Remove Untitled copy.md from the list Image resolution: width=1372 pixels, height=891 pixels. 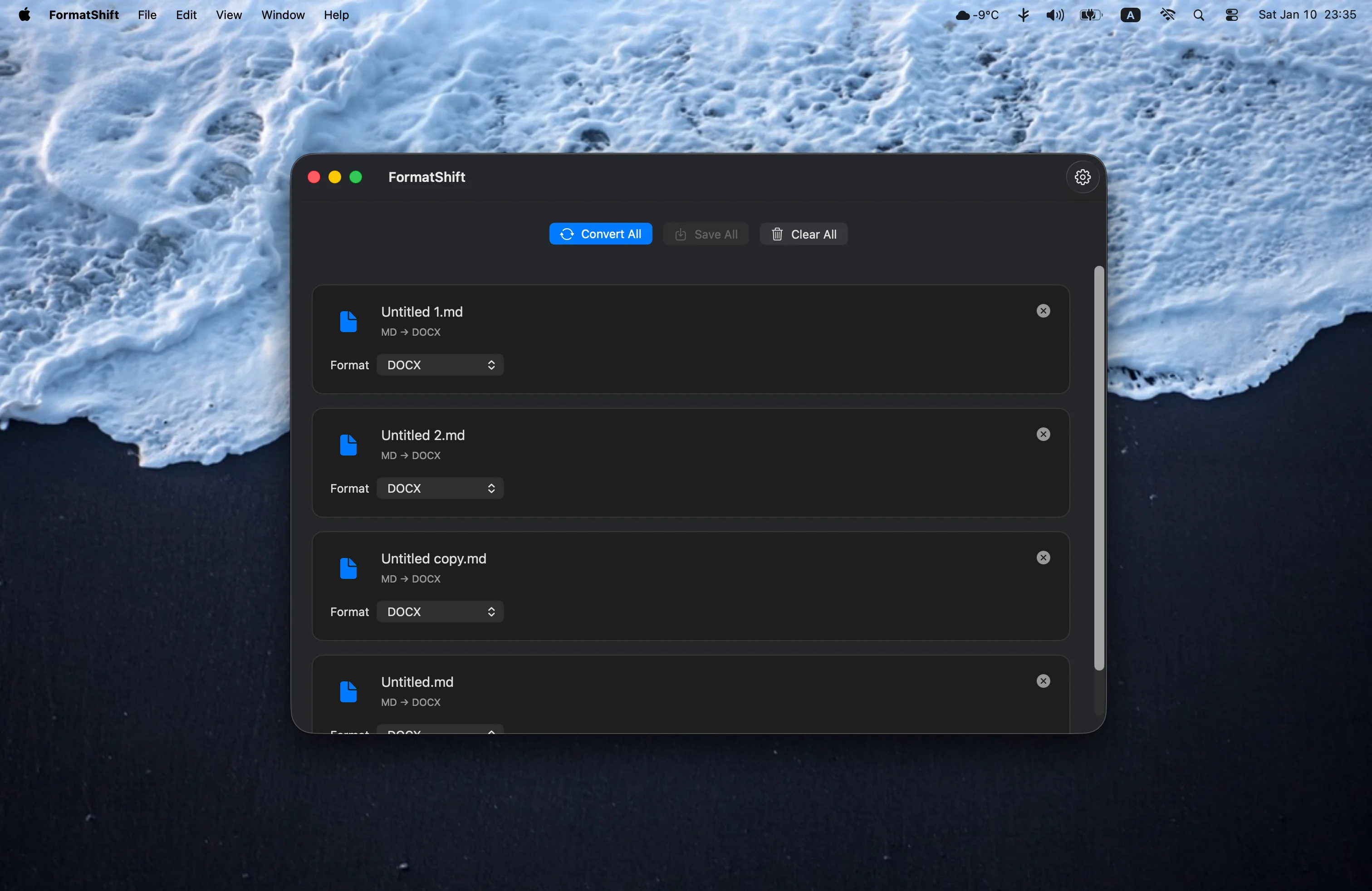click(1043, 557)
